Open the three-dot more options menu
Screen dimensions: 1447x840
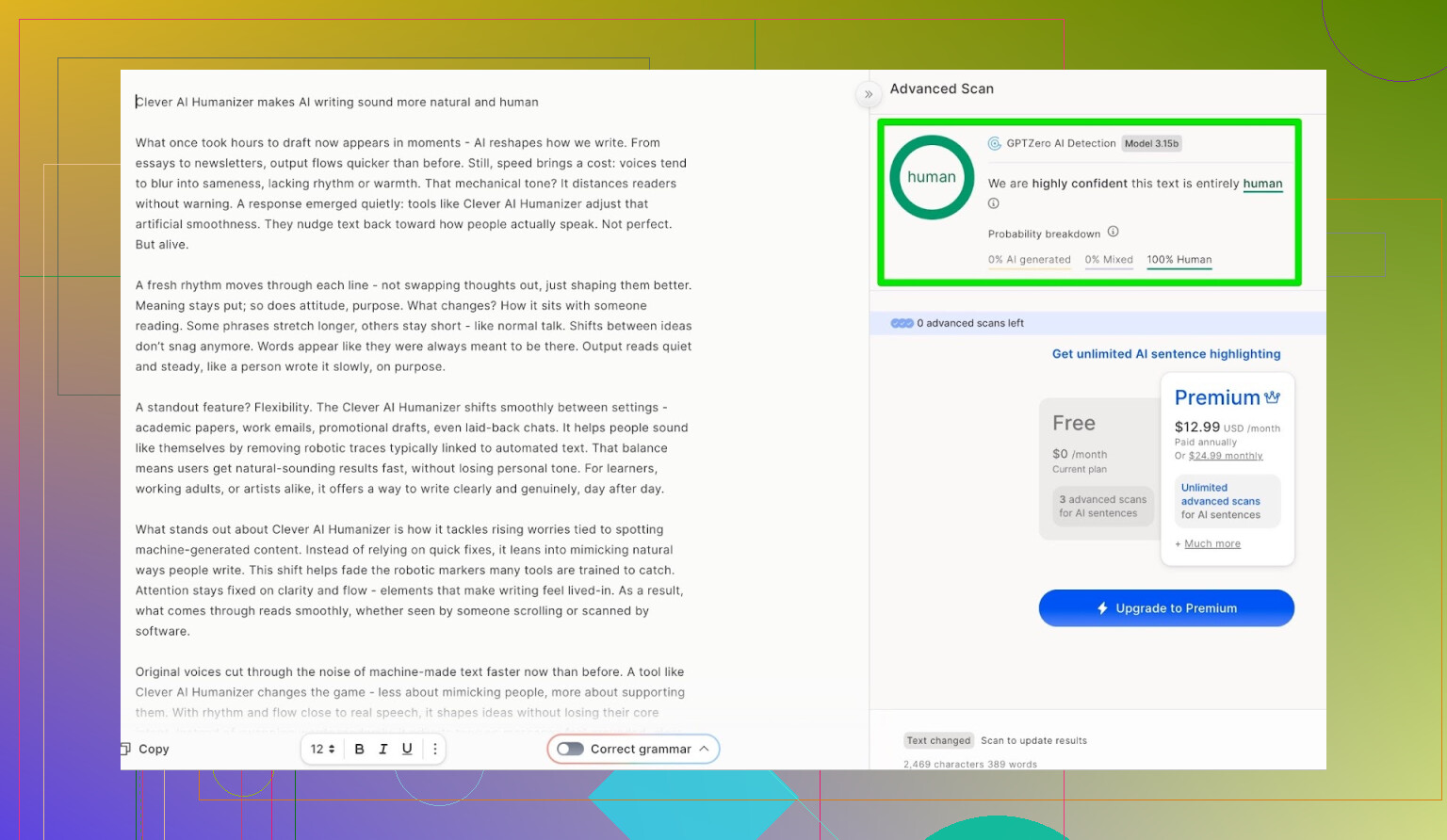pyautogui.click(x=434, y=749)
